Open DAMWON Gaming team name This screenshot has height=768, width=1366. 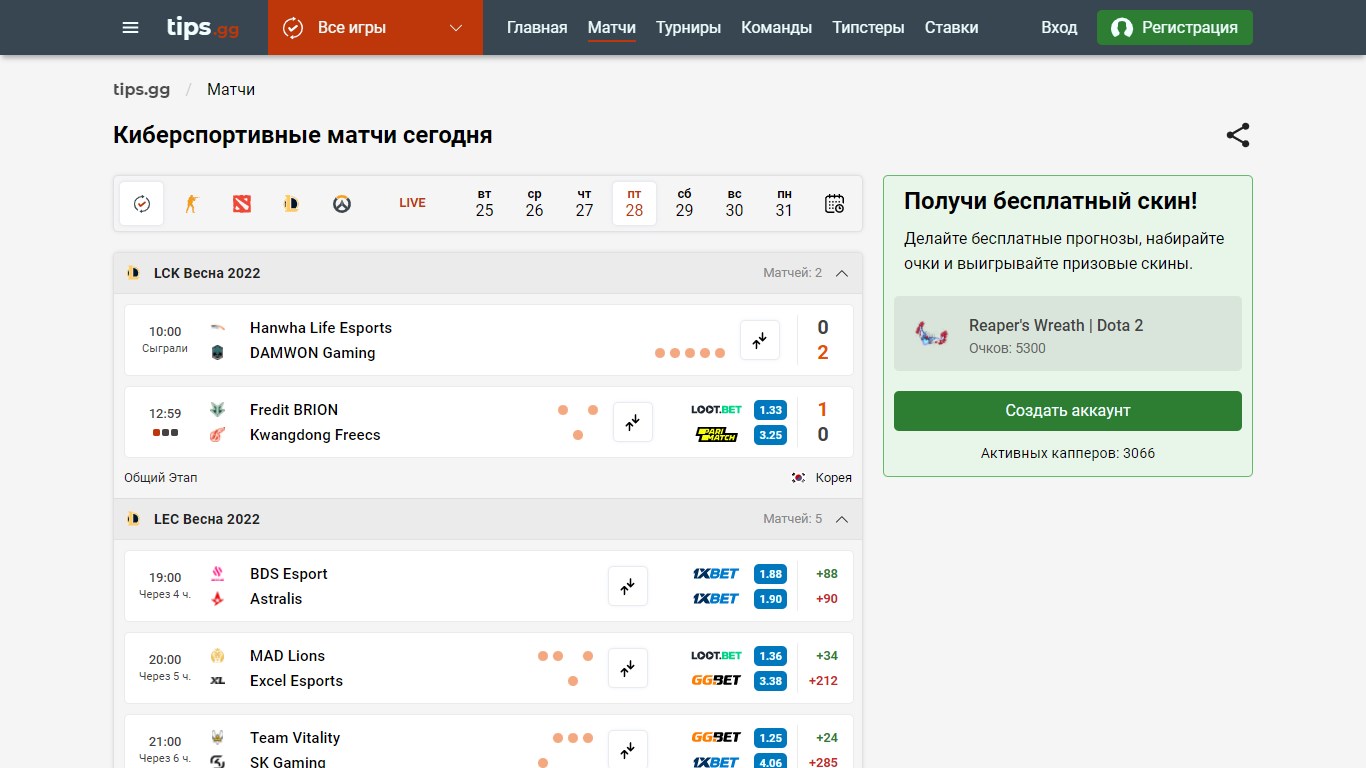(x=313, y=353)
